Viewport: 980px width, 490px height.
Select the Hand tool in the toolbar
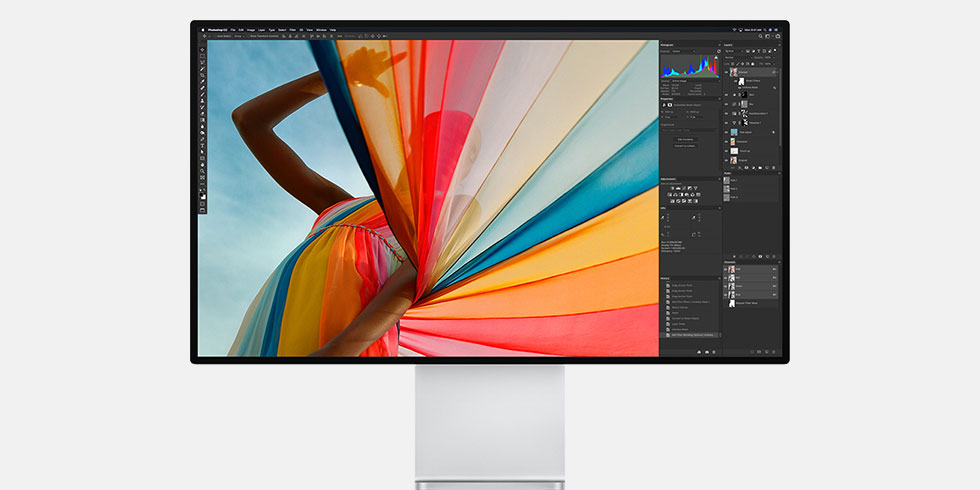point(202,164)
